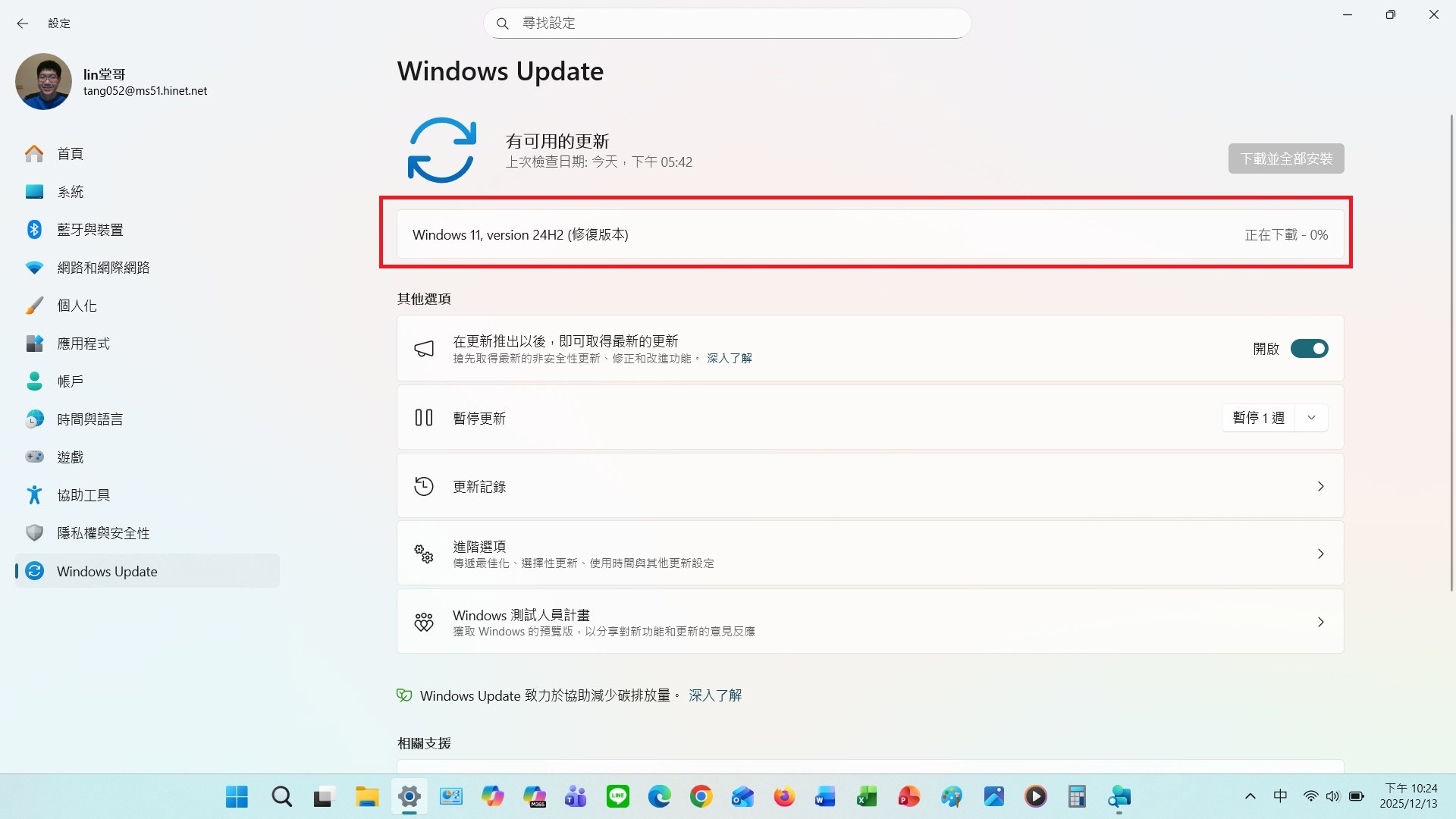Open LINE from the taskbar
1456x819 pixels.
coord(617,796)
